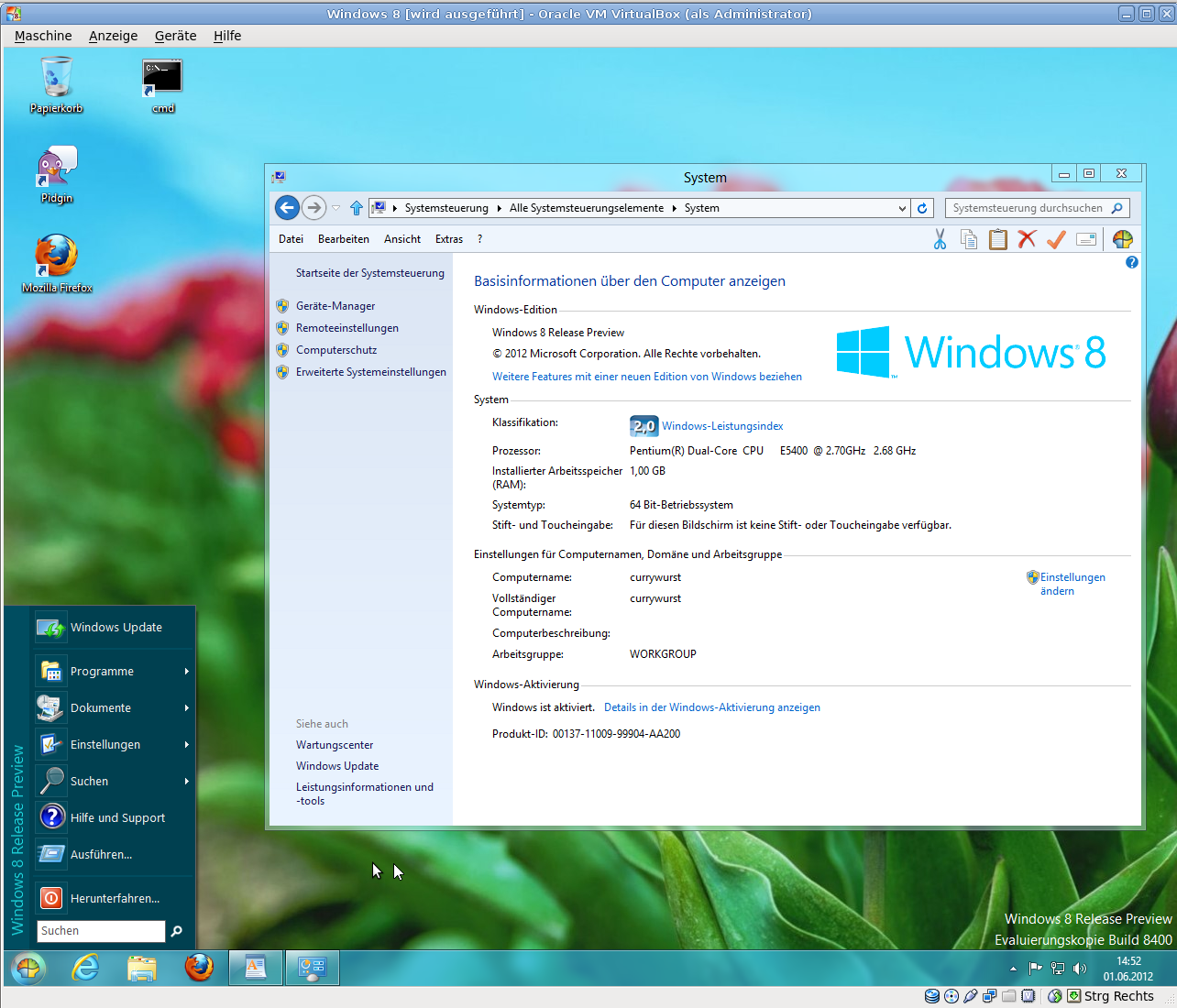The image size is (1177, 1008).
Task: Open Wartungscenter under Siehe auch
Action: coord(335,745)
